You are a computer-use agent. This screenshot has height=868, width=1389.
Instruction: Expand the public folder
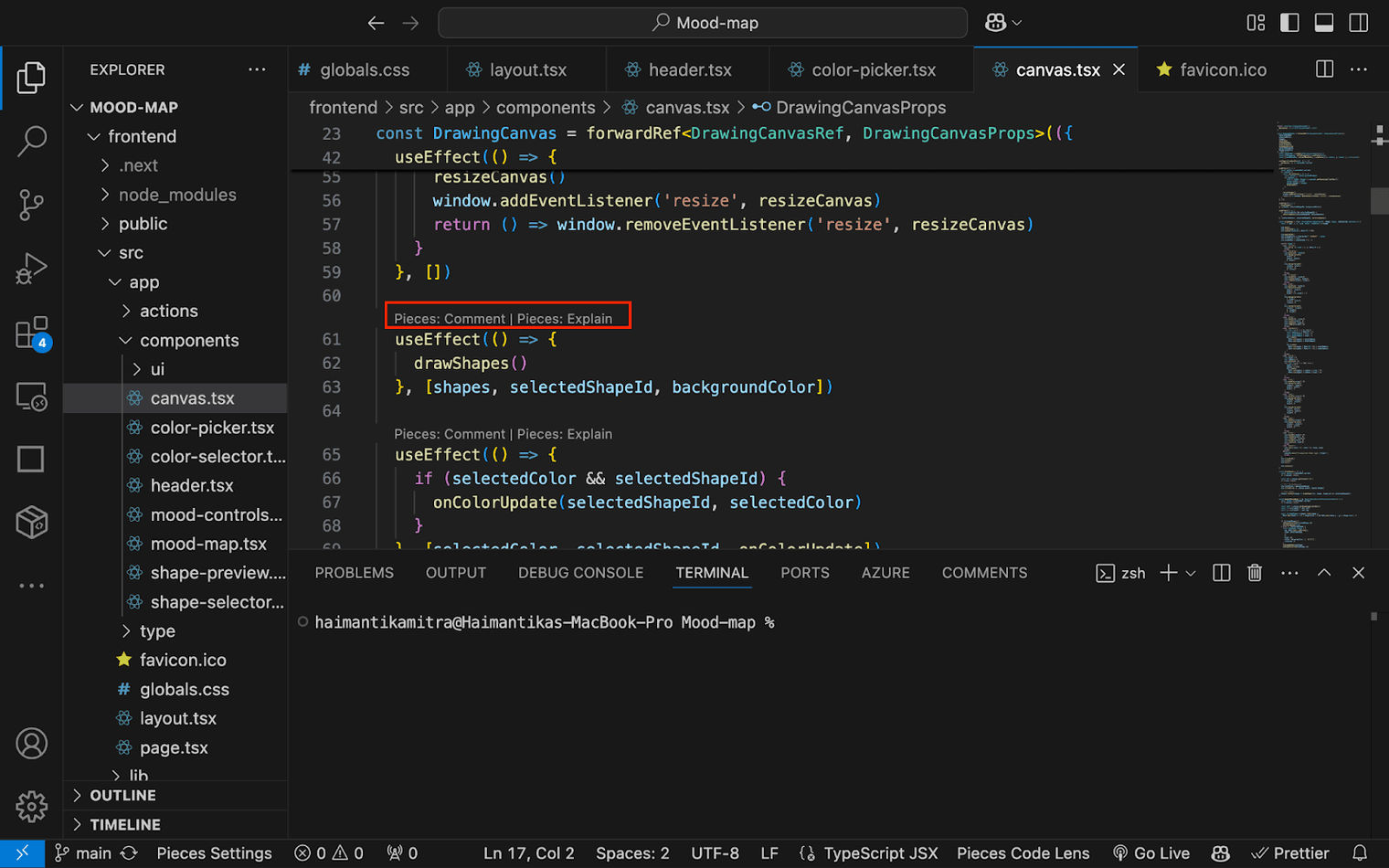point(175,224)
